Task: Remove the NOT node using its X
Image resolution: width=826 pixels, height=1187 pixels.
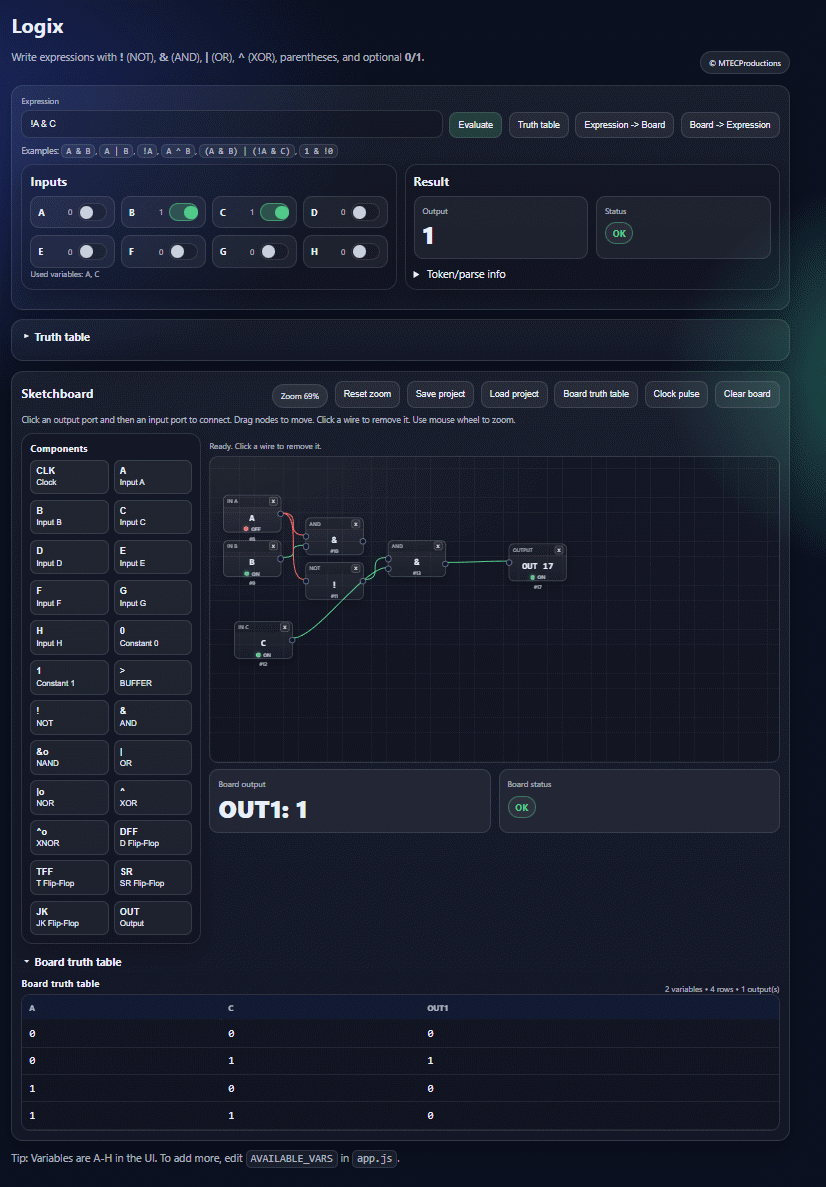Action: click(x=355, y=567)
